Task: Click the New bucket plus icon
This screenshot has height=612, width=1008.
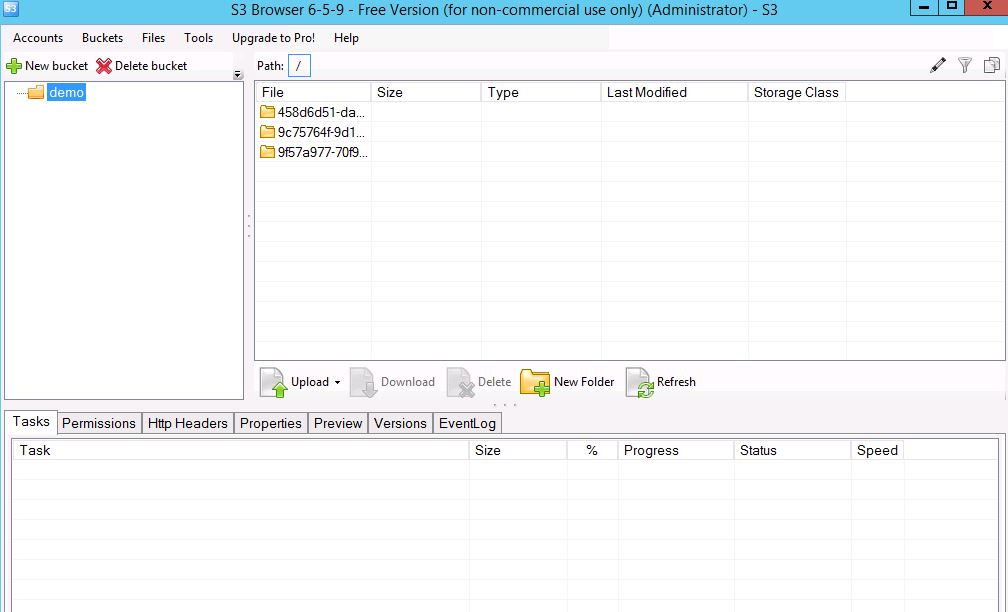Action: coord(14,66)
